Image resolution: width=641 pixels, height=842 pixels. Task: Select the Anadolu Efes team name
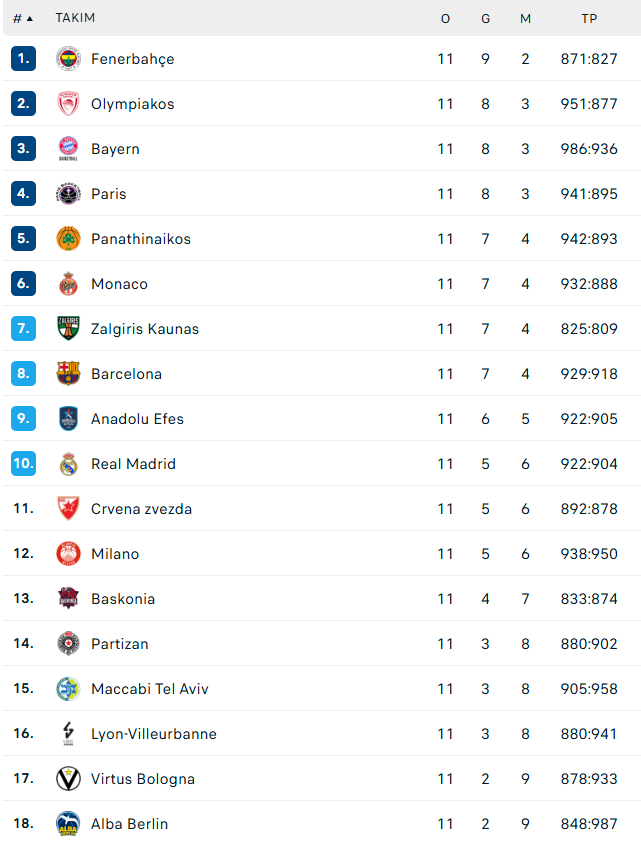[x=137, y=419]
